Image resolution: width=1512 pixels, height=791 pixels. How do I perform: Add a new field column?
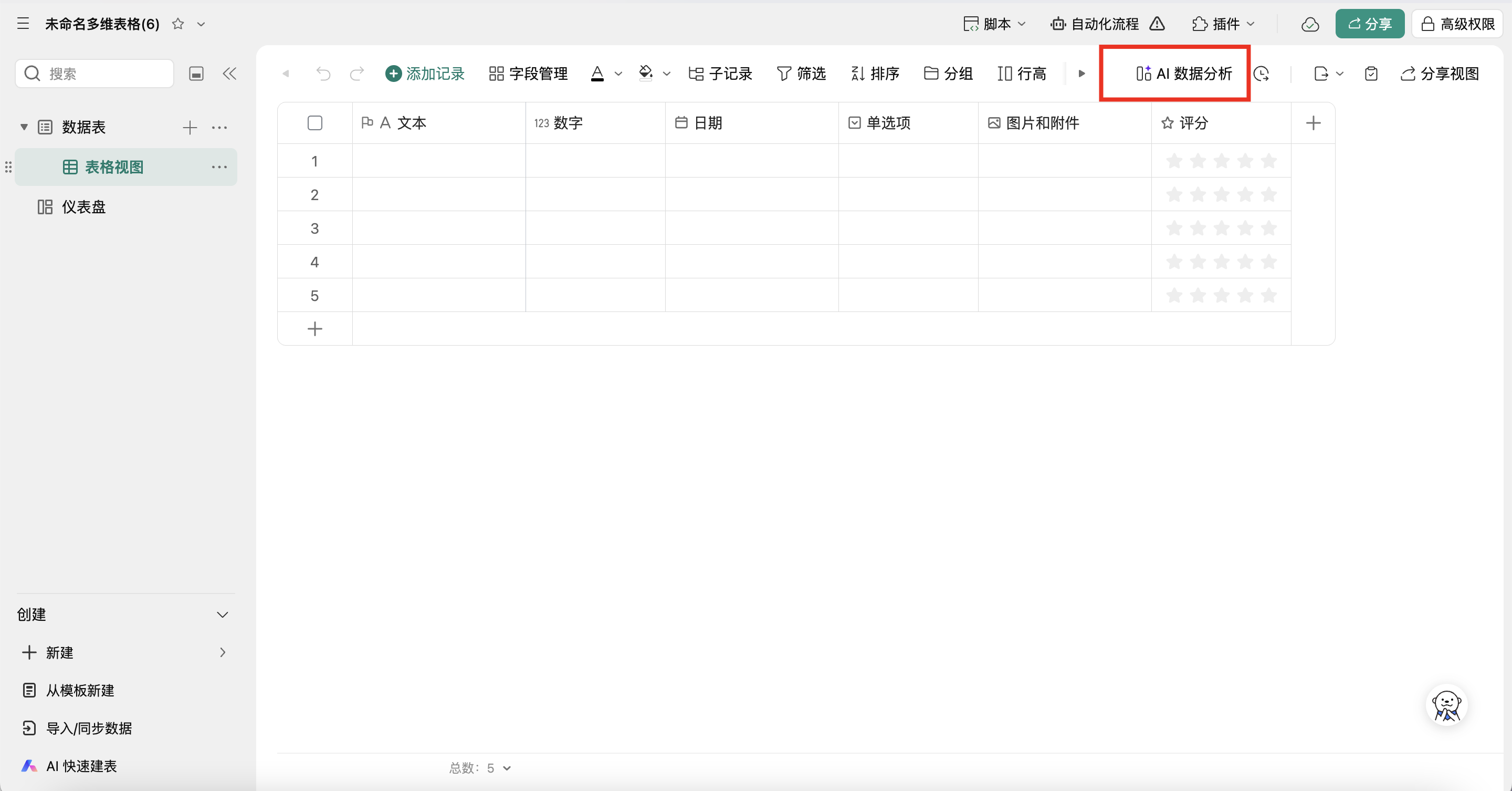[x=1313, y=123]
